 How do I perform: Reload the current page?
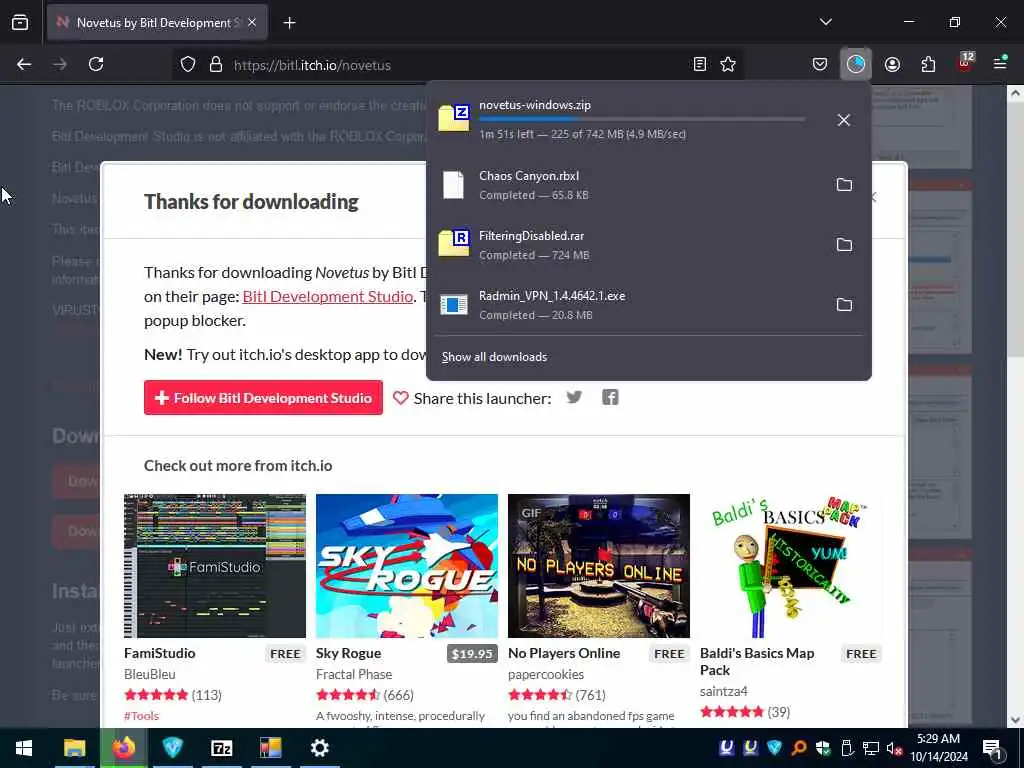pos(96,64)
